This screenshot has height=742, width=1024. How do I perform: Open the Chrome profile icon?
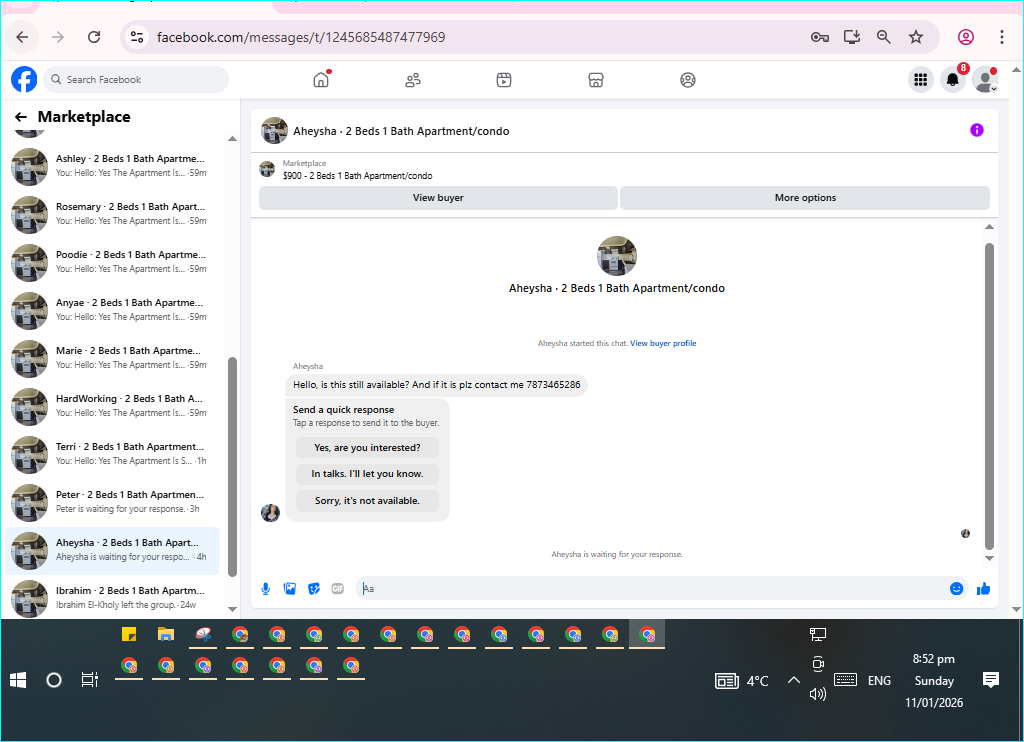click(966, 37)
